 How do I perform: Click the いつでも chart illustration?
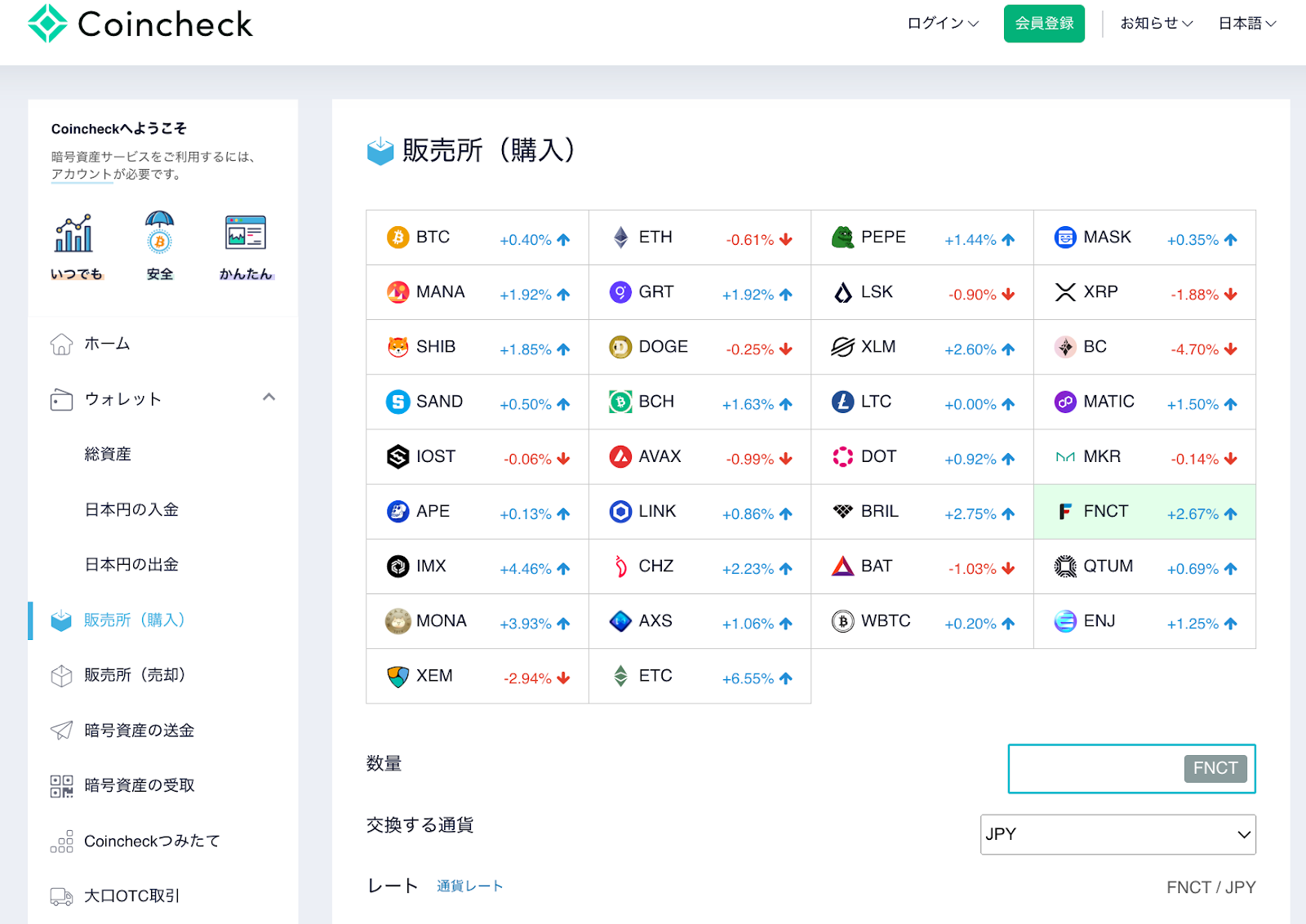(75, 234)
